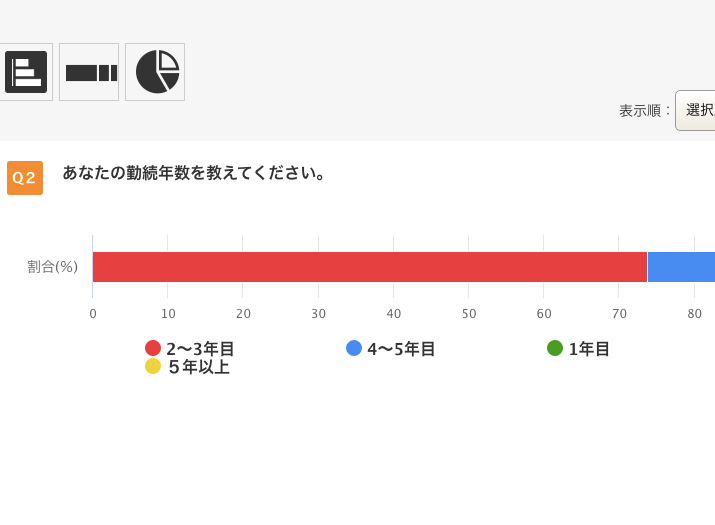
Task: Select the stacked bar chart icon
Action: 90,72
